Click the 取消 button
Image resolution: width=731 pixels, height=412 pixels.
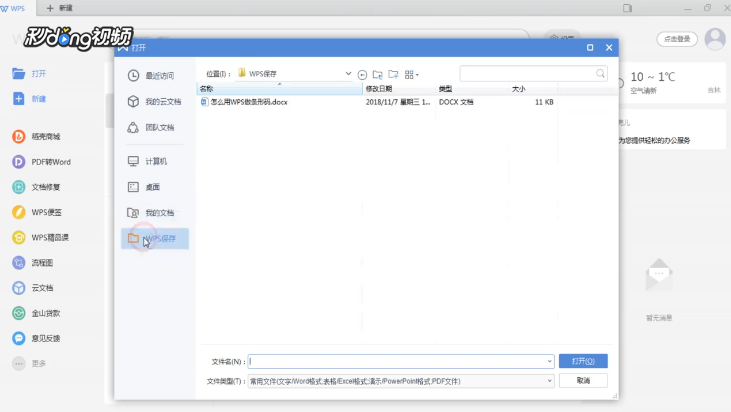click(583, 381)
